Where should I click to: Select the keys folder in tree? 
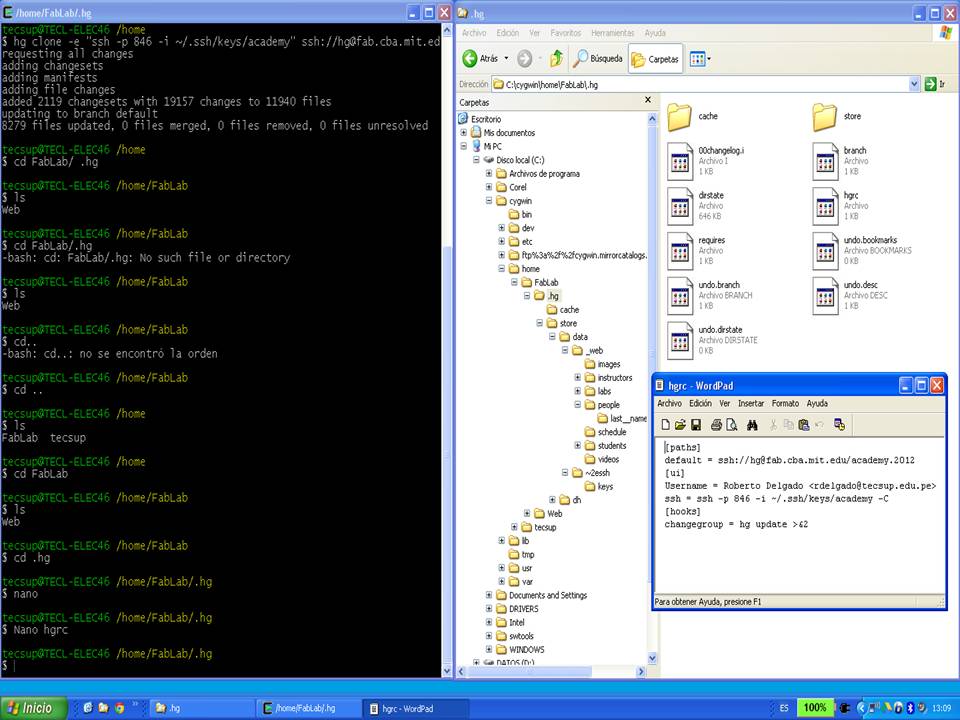pyautogui.click(x=599, y=487)
